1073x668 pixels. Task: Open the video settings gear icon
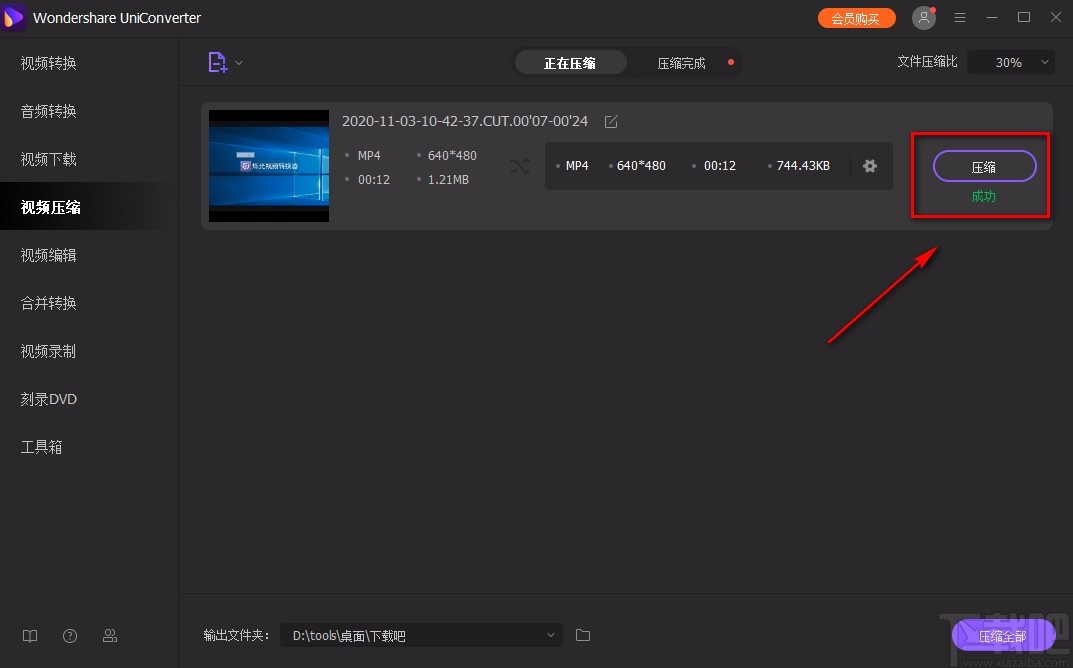[869, 166]
